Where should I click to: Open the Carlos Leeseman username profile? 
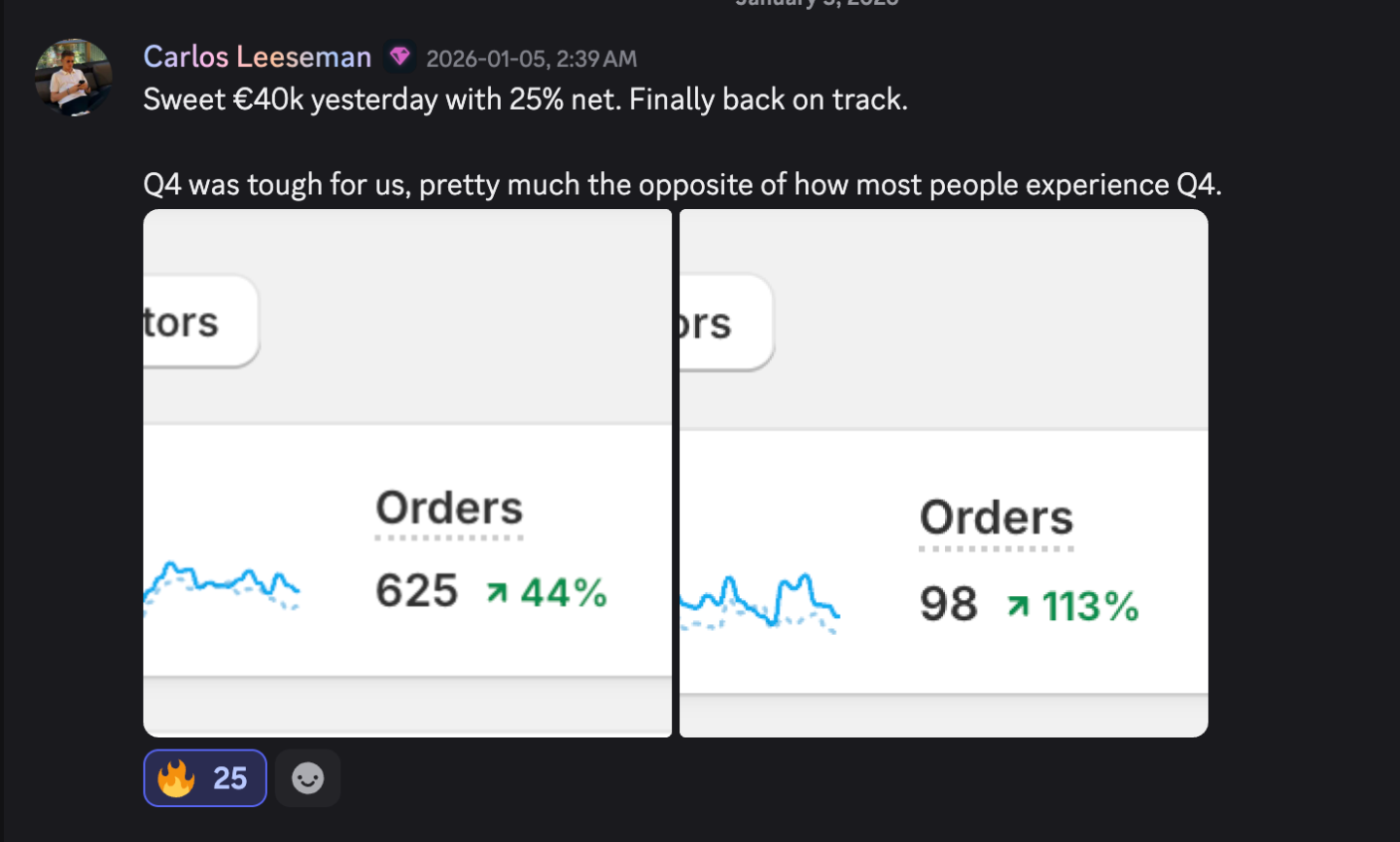coord(257,57)
